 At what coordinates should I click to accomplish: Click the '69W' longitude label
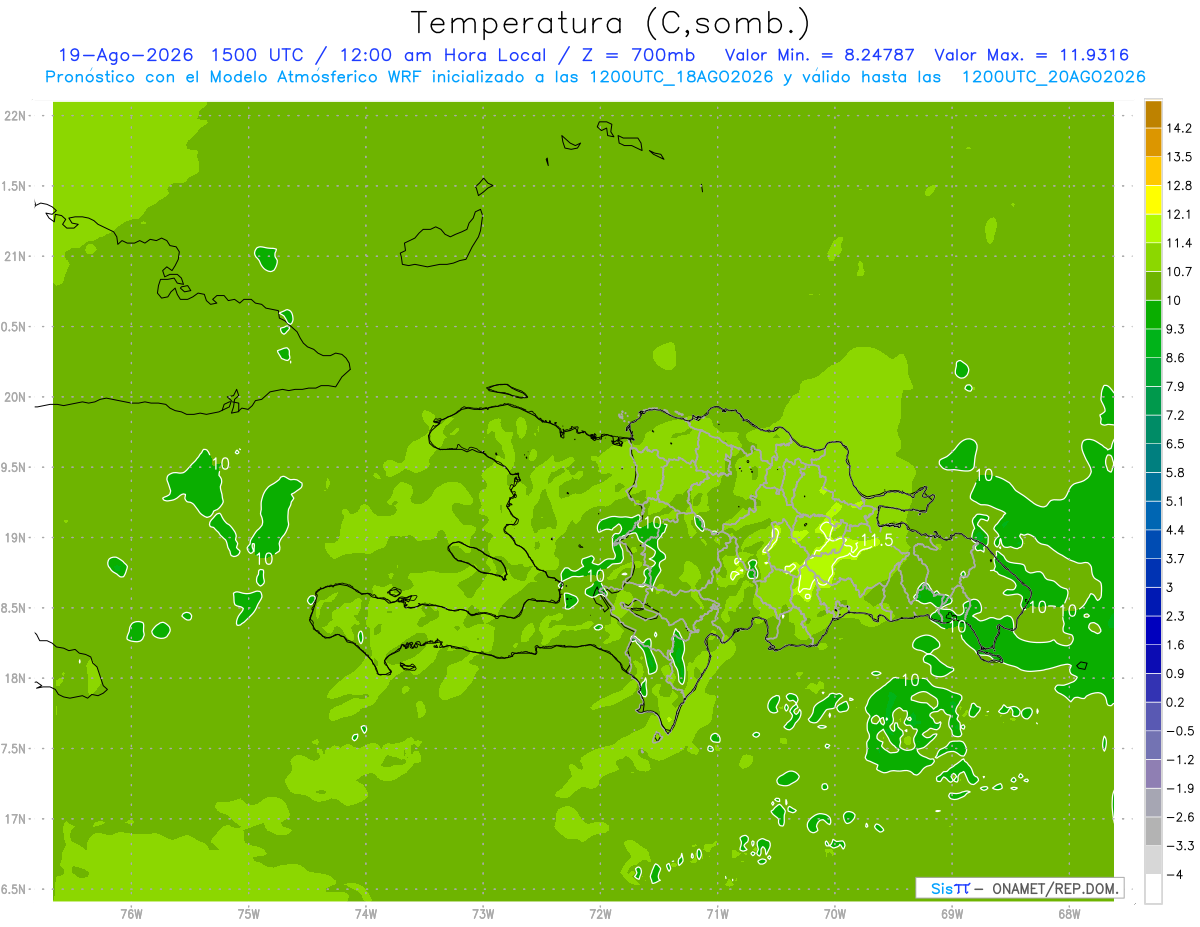(x=952, y=914)
